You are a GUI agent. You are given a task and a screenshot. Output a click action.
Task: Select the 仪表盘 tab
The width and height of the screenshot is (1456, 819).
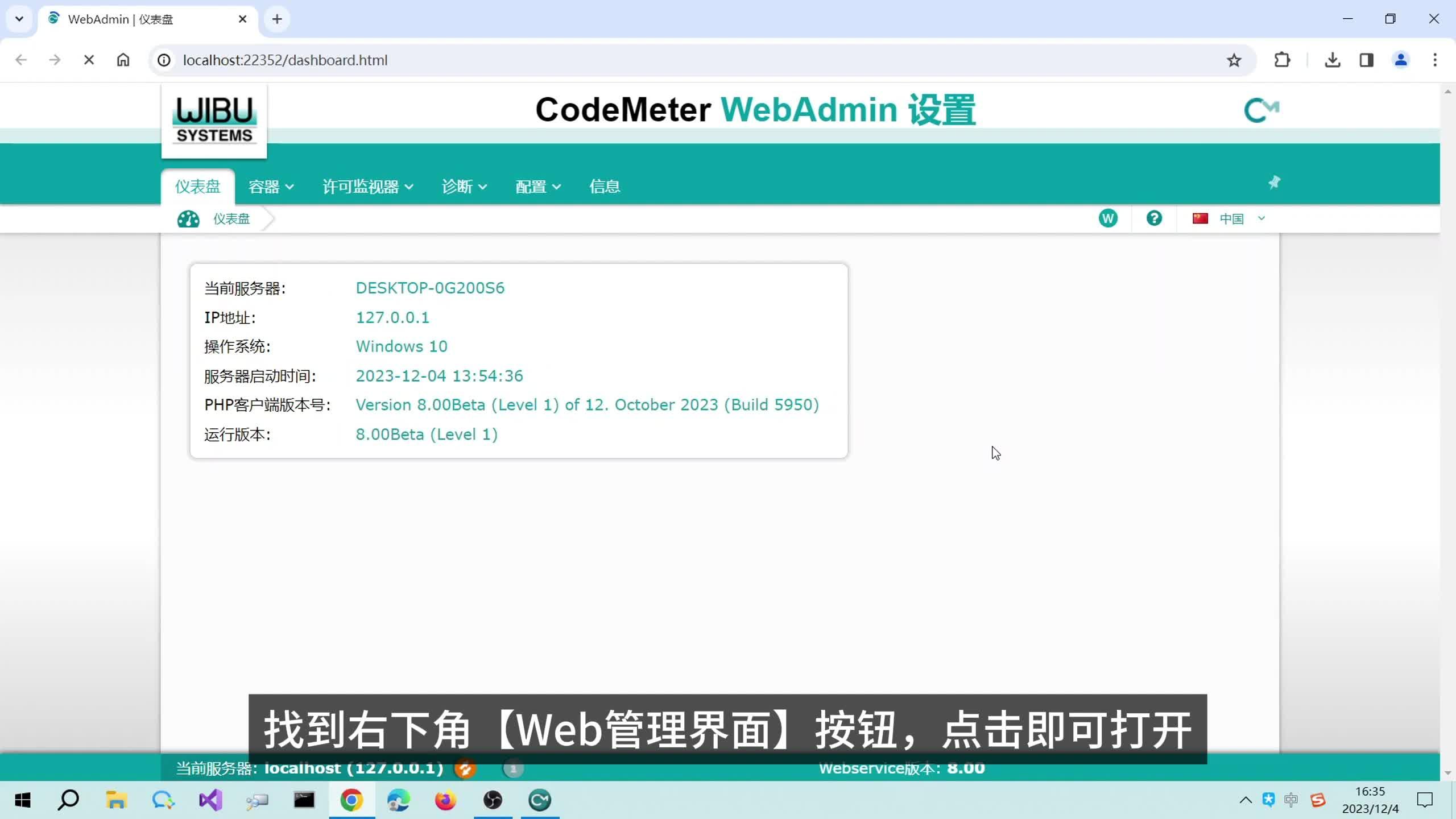pyautogui.click(x=197, y=187)
